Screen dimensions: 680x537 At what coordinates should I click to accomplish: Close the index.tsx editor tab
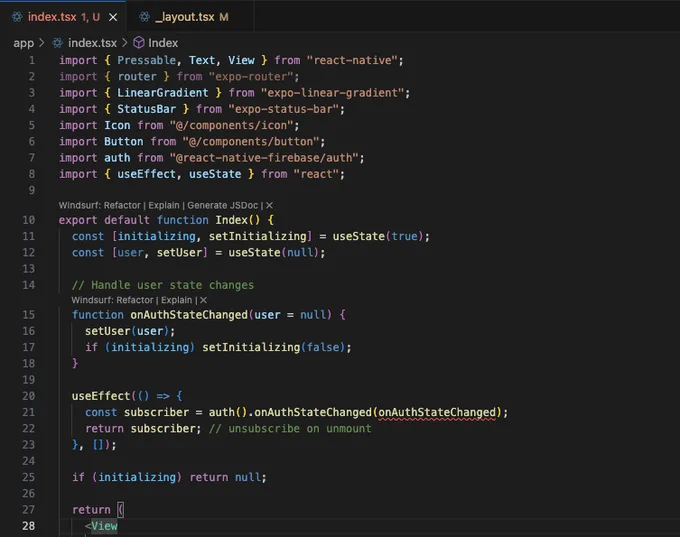click(x=113, y=17)
